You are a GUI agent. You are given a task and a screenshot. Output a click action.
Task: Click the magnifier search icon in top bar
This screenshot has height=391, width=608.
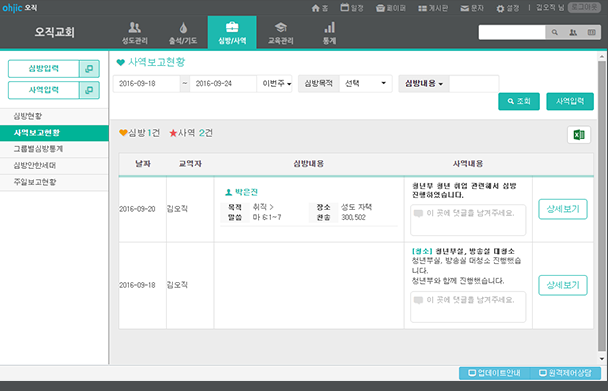[x=554, y=33]
